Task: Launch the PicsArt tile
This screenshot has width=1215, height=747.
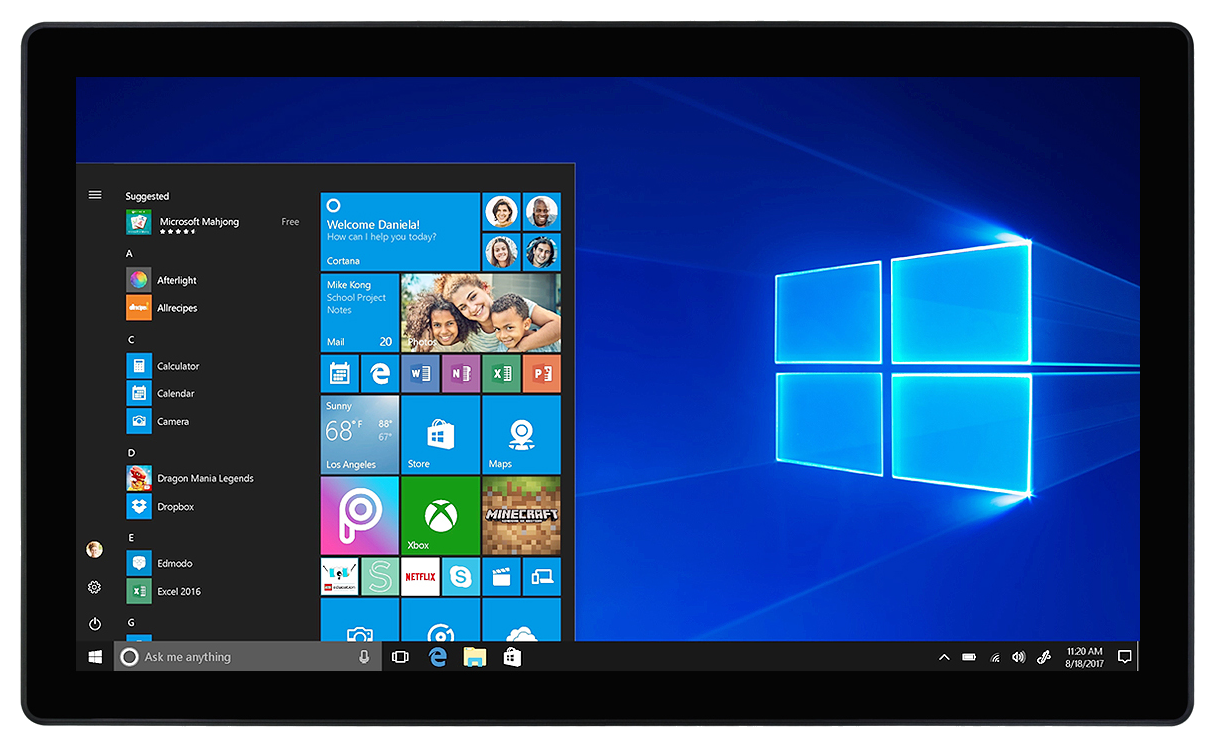Action: click(x=360, y=516)
